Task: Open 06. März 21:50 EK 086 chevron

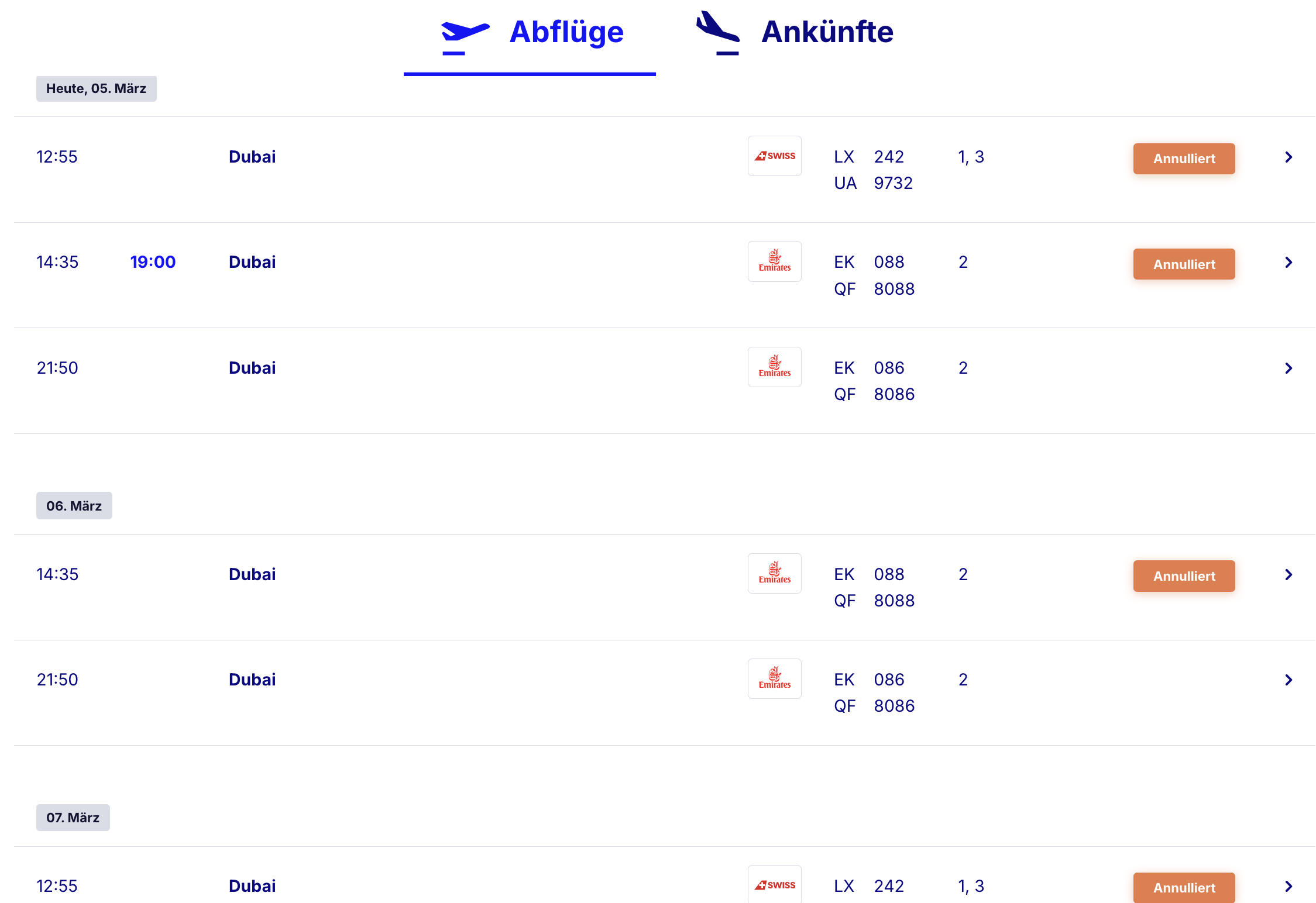Action: (1288, 680)
